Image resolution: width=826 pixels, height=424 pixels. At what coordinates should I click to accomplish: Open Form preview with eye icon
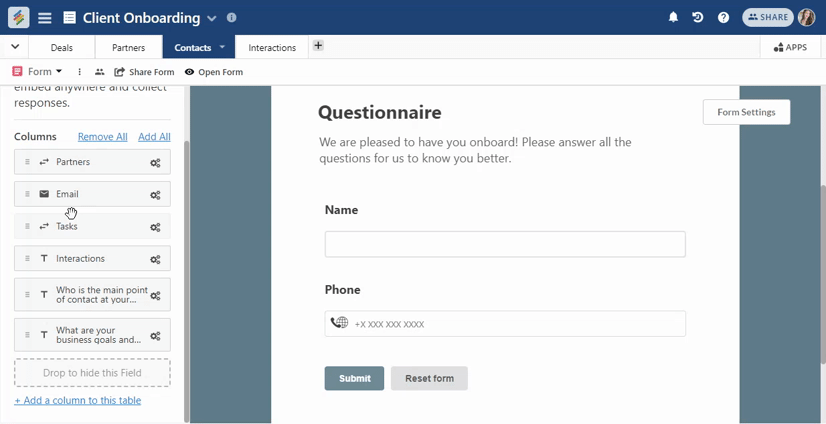[x=213, y=72]
